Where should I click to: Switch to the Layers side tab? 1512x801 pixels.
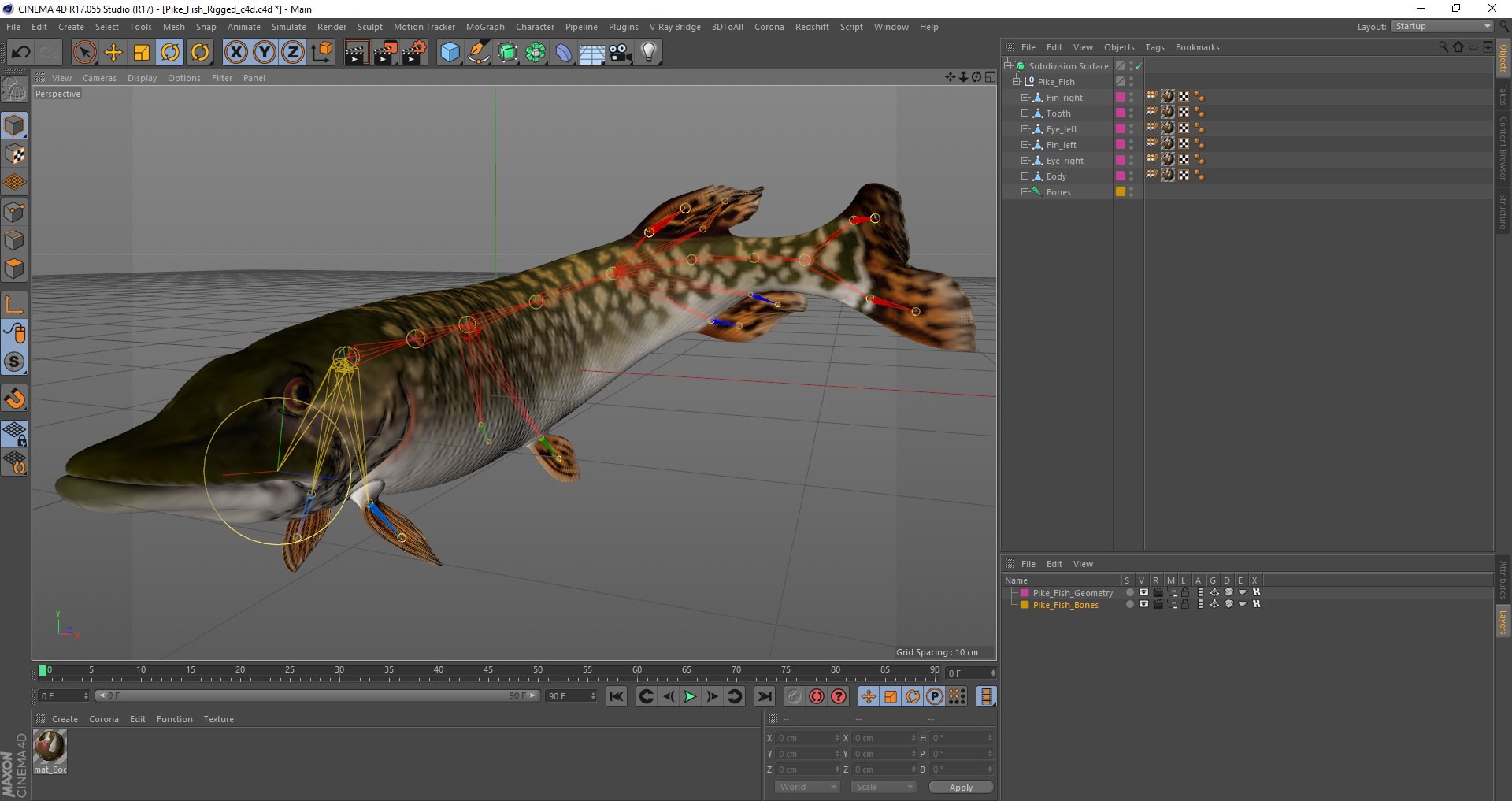(x=1503, y=622)
